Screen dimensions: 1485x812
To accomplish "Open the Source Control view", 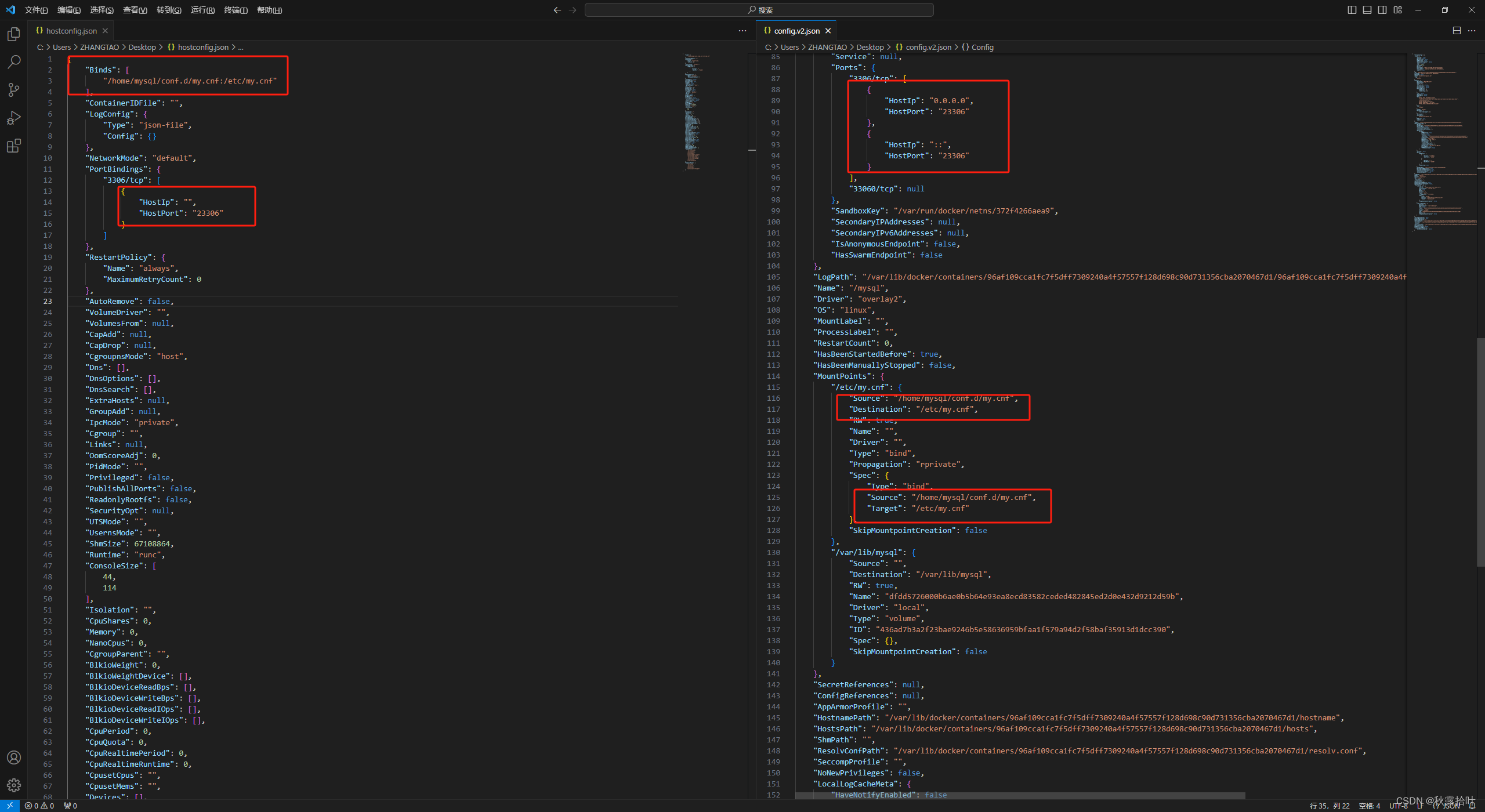I will point(14,90).
